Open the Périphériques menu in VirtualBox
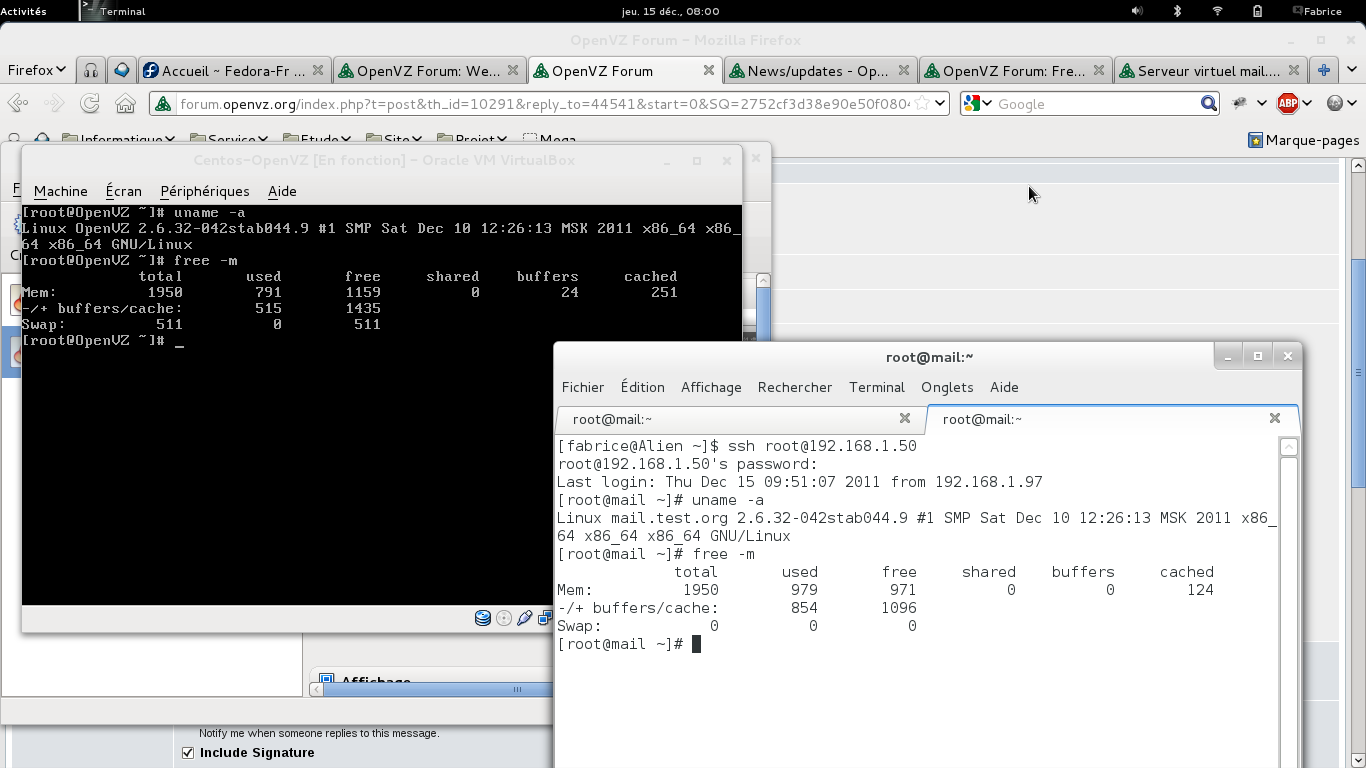Image resolution: width=1366 pixels, height=768 pixels. (204, 191)
